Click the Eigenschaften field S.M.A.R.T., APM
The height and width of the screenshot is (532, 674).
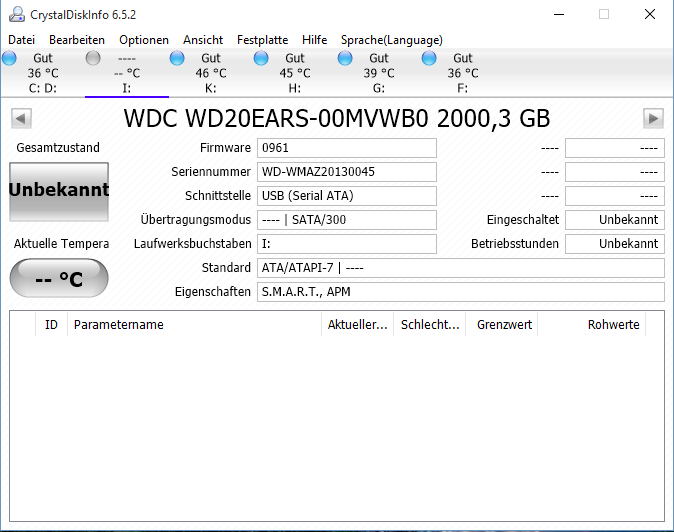click(x=461, y=292)
